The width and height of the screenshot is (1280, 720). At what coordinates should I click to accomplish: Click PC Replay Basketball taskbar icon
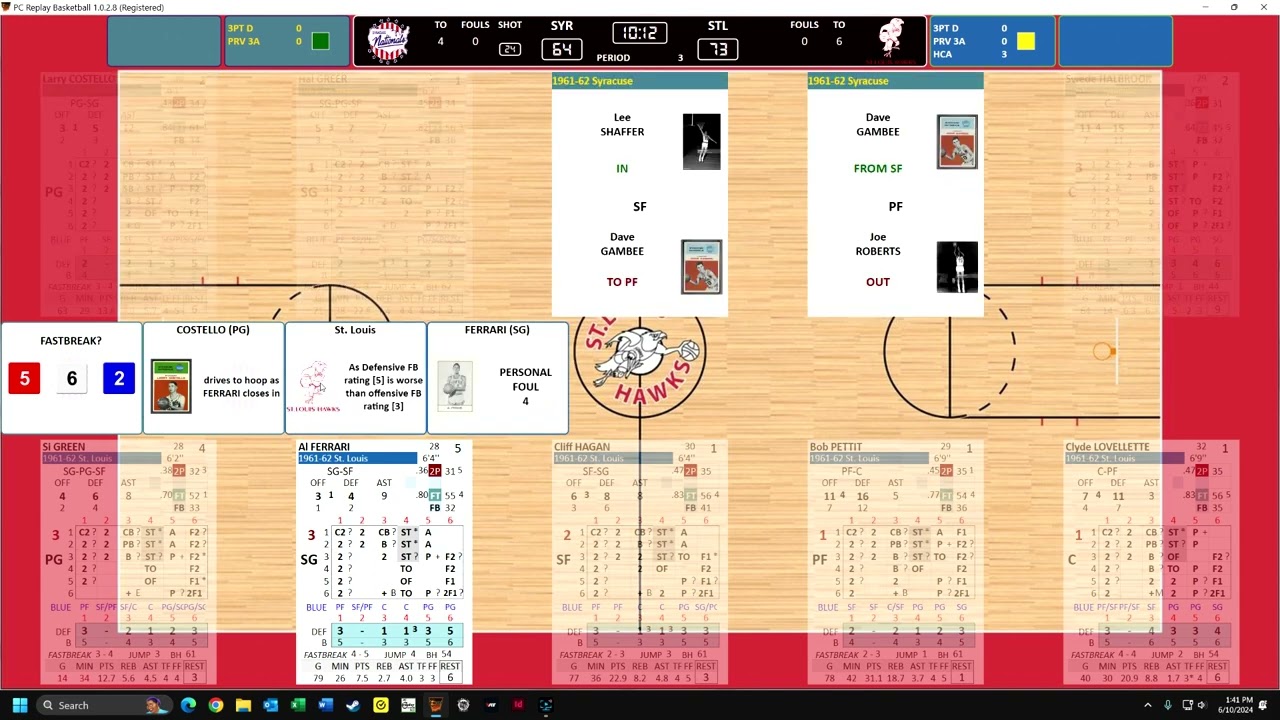pyautogui.click(x=436, y=705)
